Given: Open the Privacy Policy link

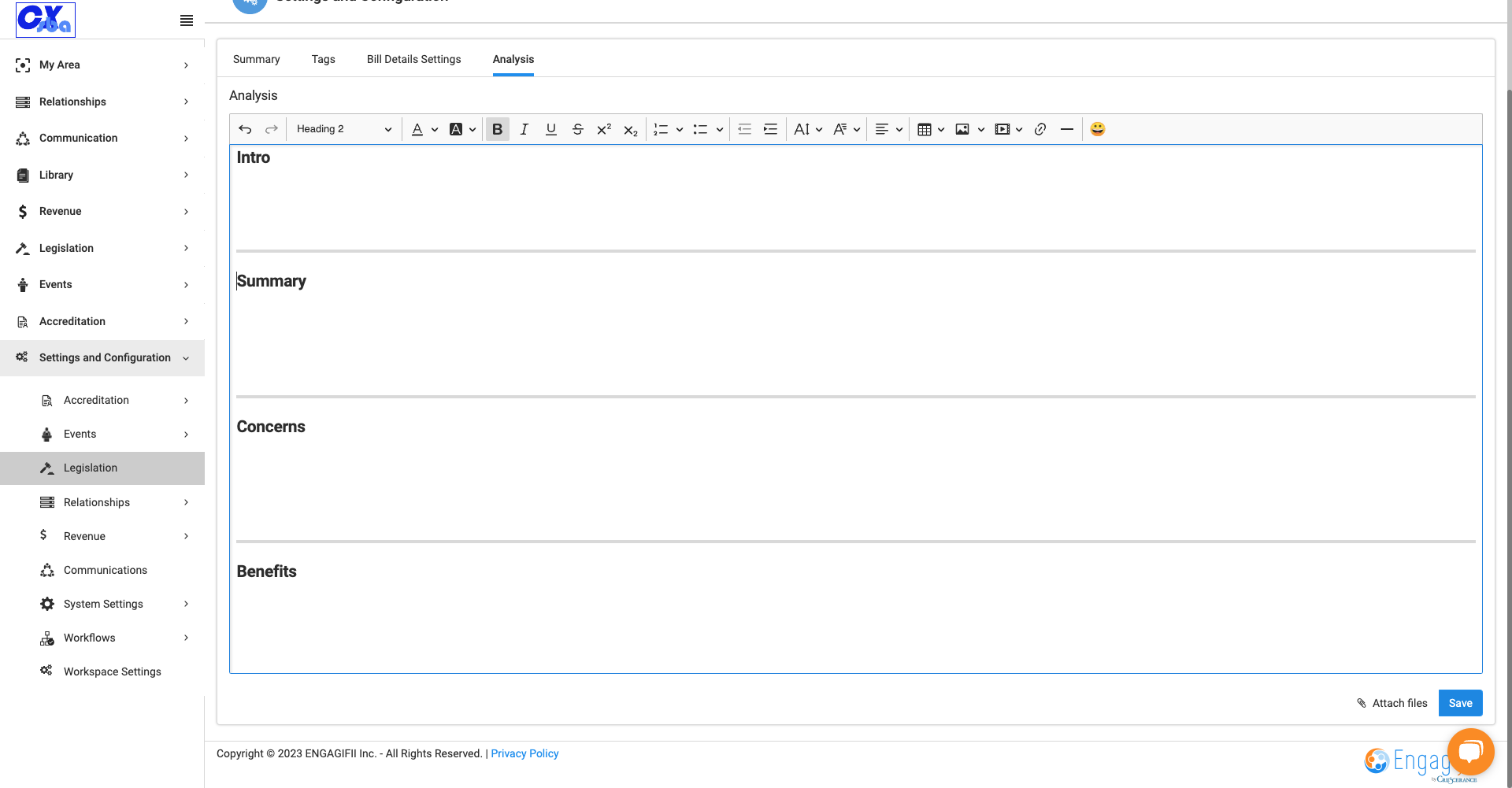Looking at the screenshot, I should pos(524,753).
